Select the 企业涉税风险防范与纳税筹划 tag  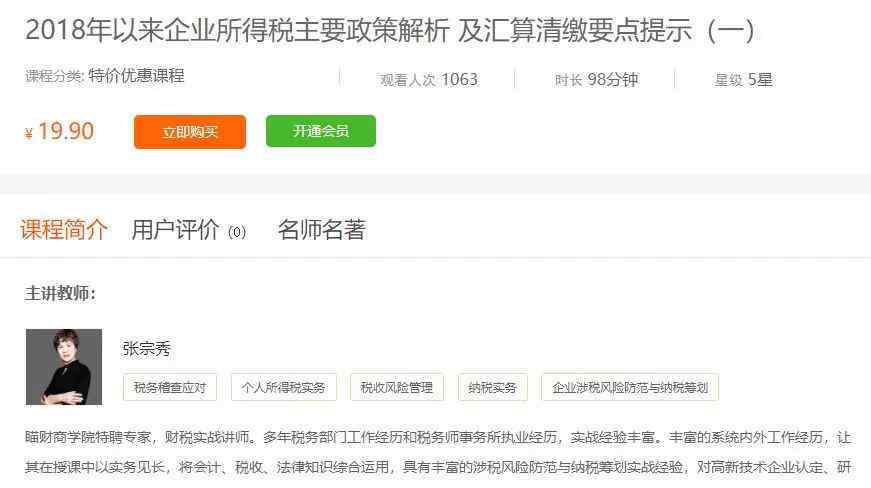click(630, 388)
